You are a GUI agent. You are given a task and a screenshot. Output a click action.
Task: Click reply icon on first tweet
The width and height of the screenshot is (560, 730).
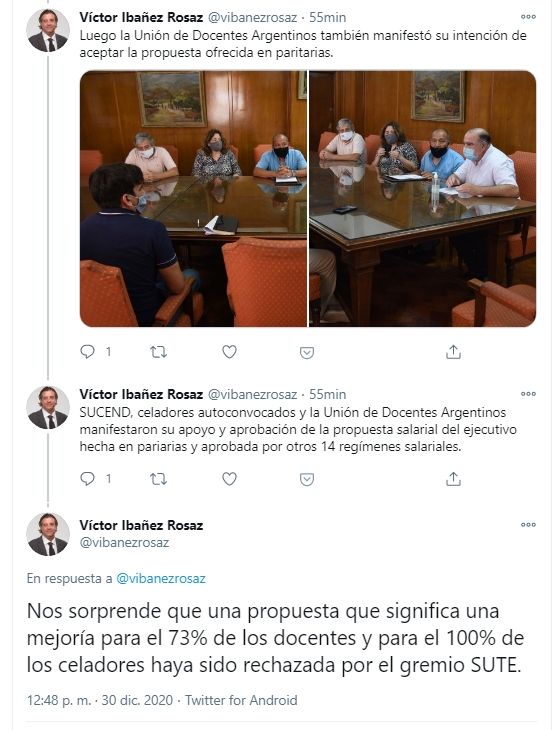point(88,351)
